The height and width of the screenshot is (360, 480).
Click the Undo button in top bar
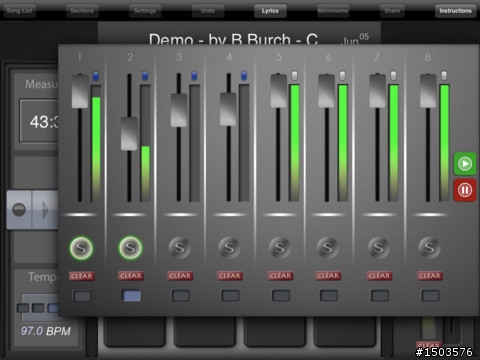pos(208,11)
